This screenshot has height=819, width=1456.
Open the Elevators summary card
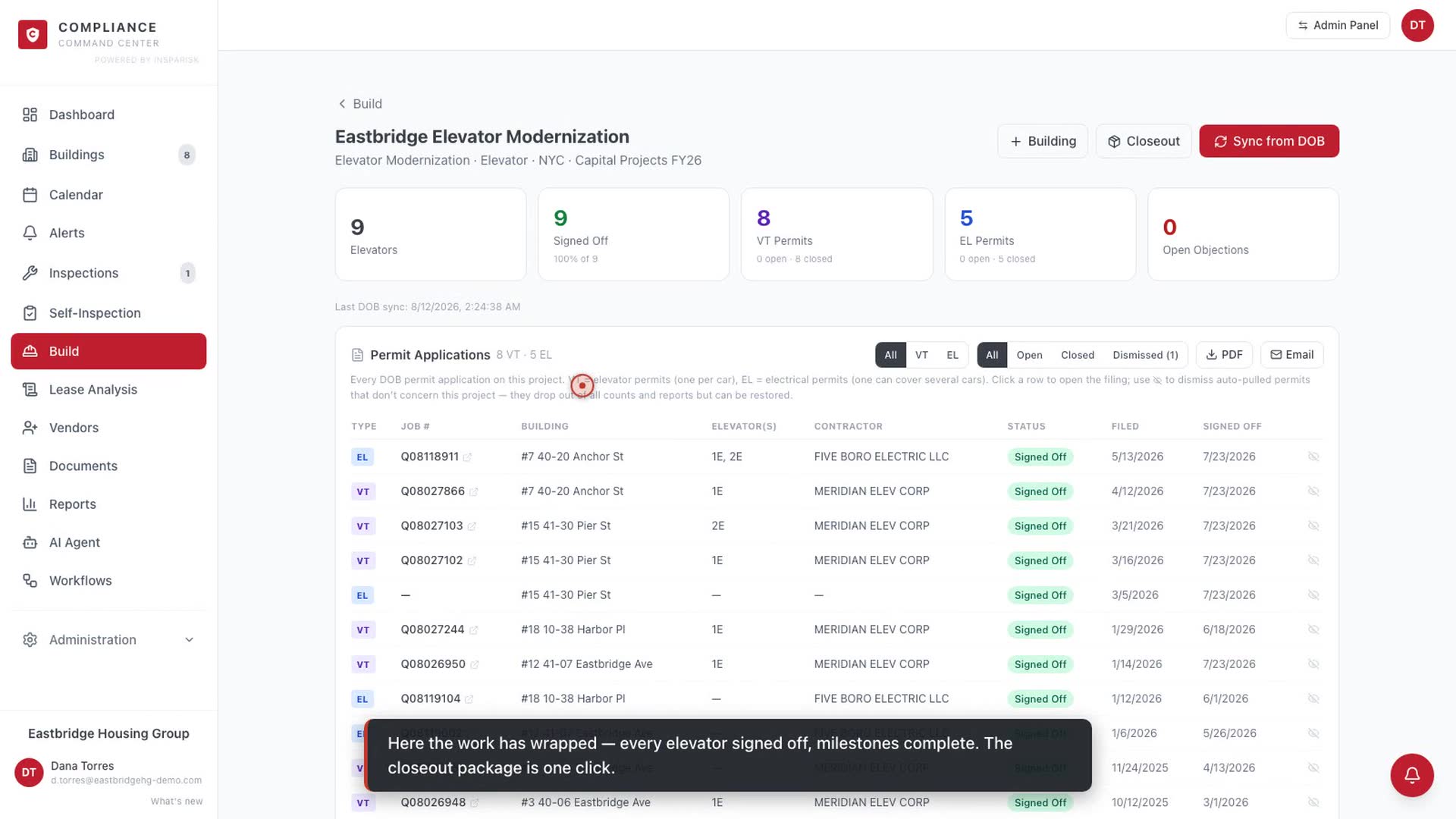(431, 234)
